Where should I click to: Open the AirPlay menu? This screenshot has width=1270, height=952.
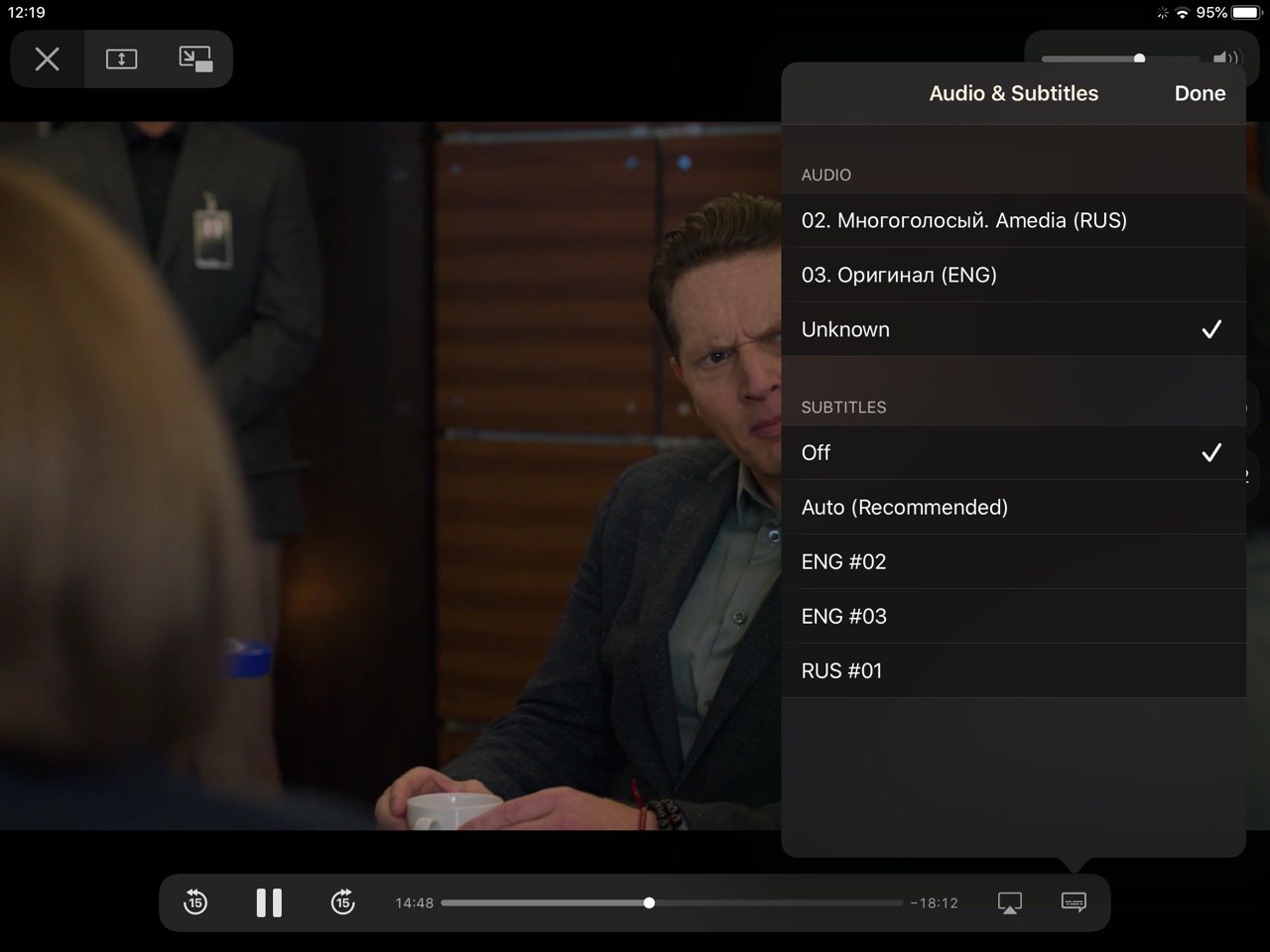(x=1009, y=902)
